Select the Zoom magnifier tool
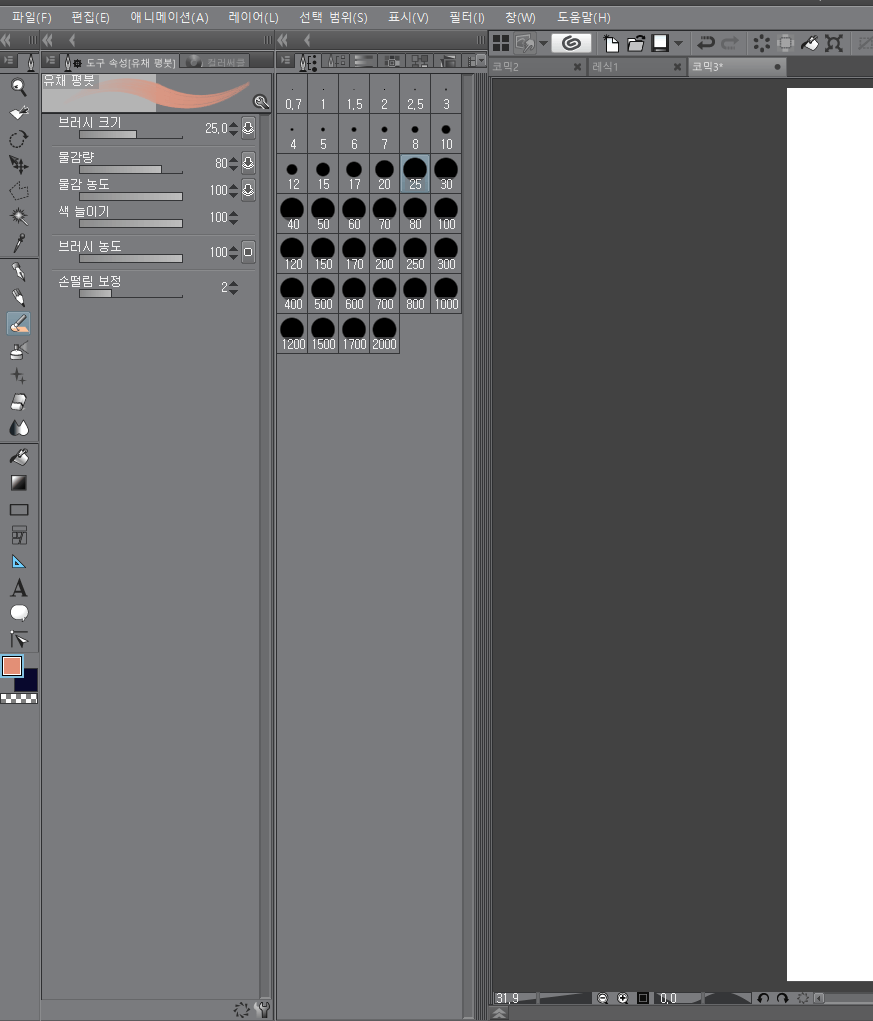Viewport: 873px width, 1021px height. tap(18, 87)
